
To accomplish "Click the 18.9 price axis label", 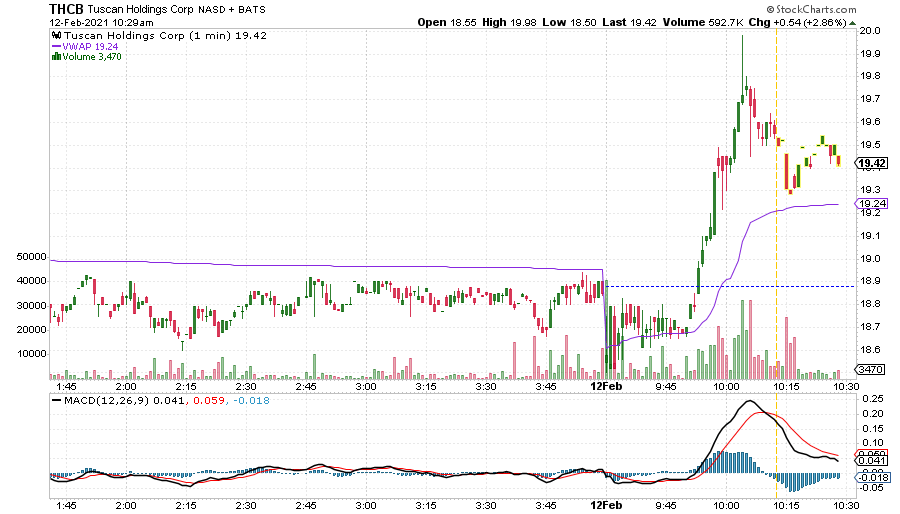I will click(870, 281).
